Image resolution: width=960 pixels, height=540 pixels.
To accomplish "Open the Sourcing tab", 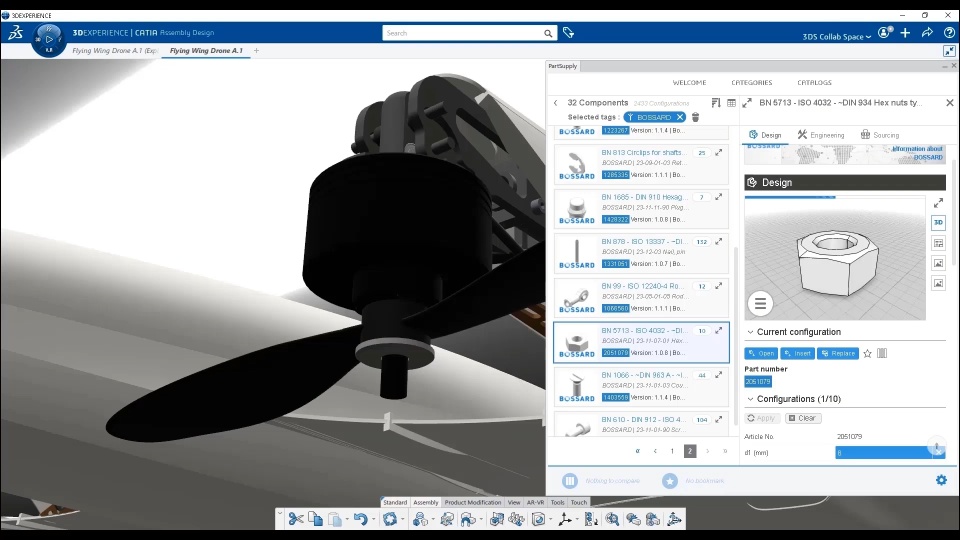I will pos(880,135).
